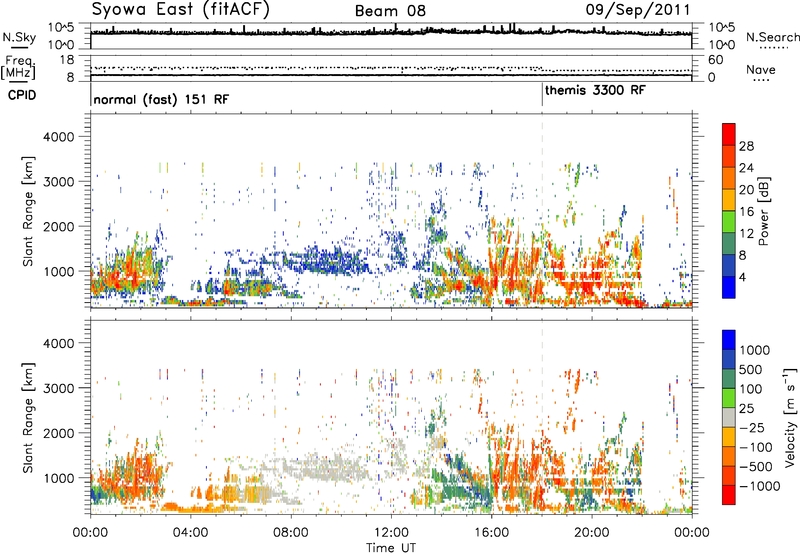Click the 'Velocity [m s-1]' colorbar label
This screenshot has width=800, height=554.
click(790, 417)
